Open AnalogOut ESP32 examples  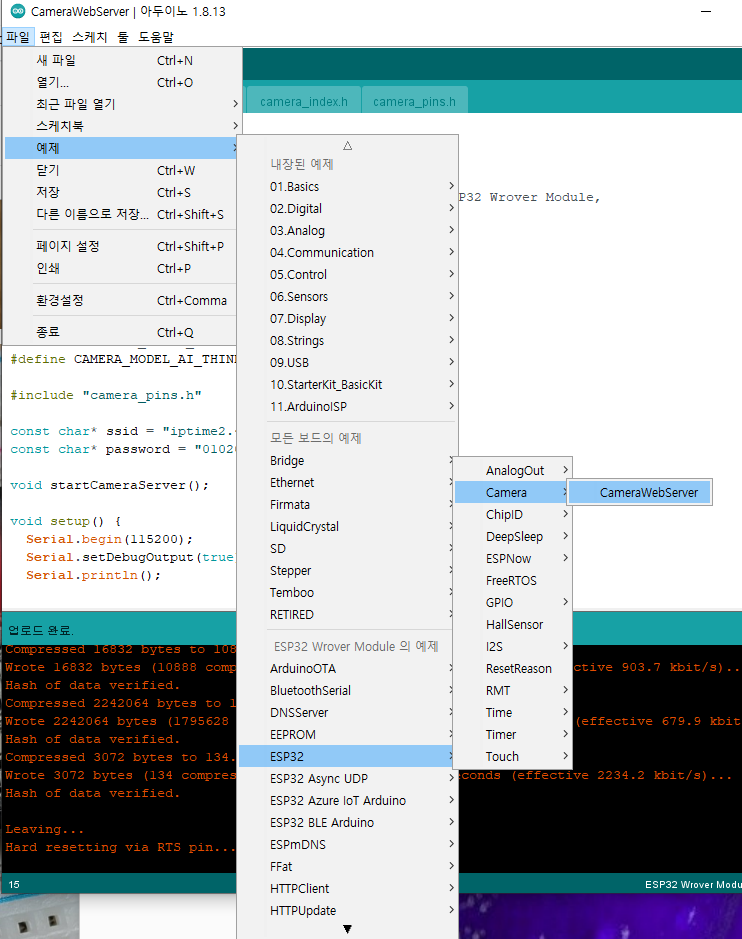coord(513,471)
